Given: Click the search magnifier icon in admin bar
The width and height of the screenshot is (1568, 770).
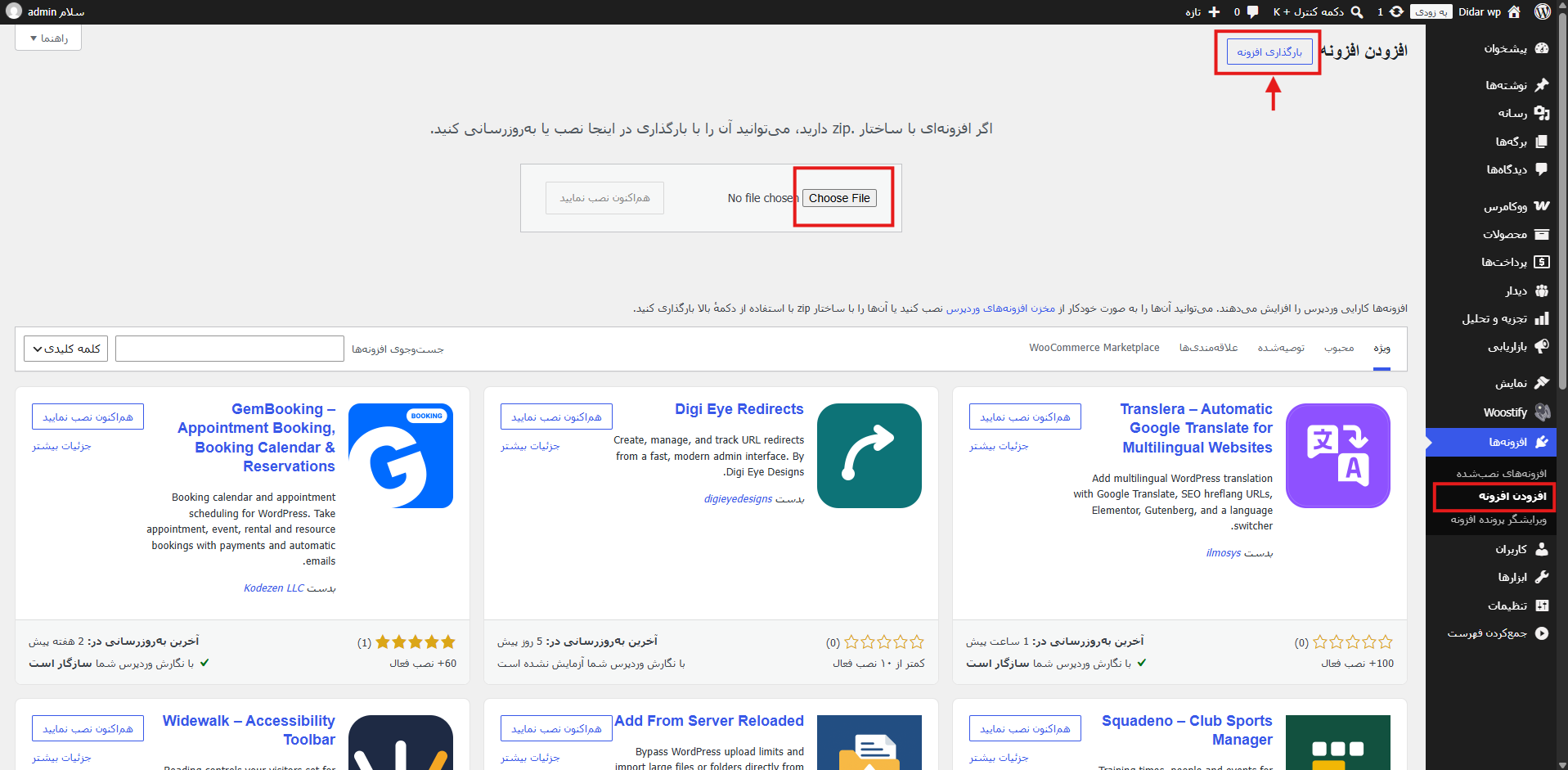Looking at the screenshot, I should (1357, 11).
